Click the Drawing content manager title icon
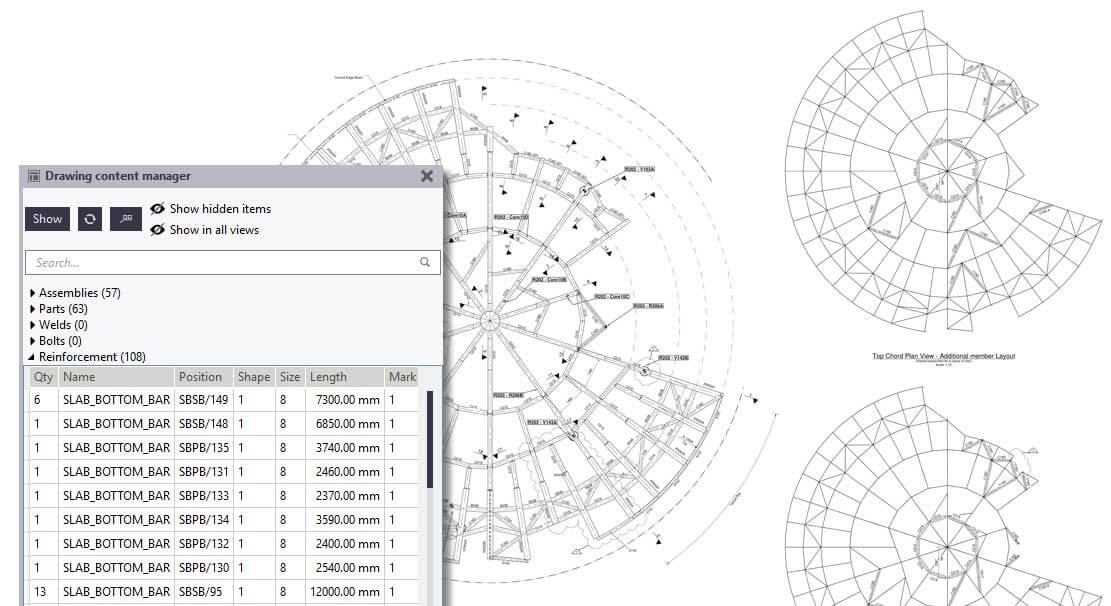1111x606 pixels. (x=33, y=176)
